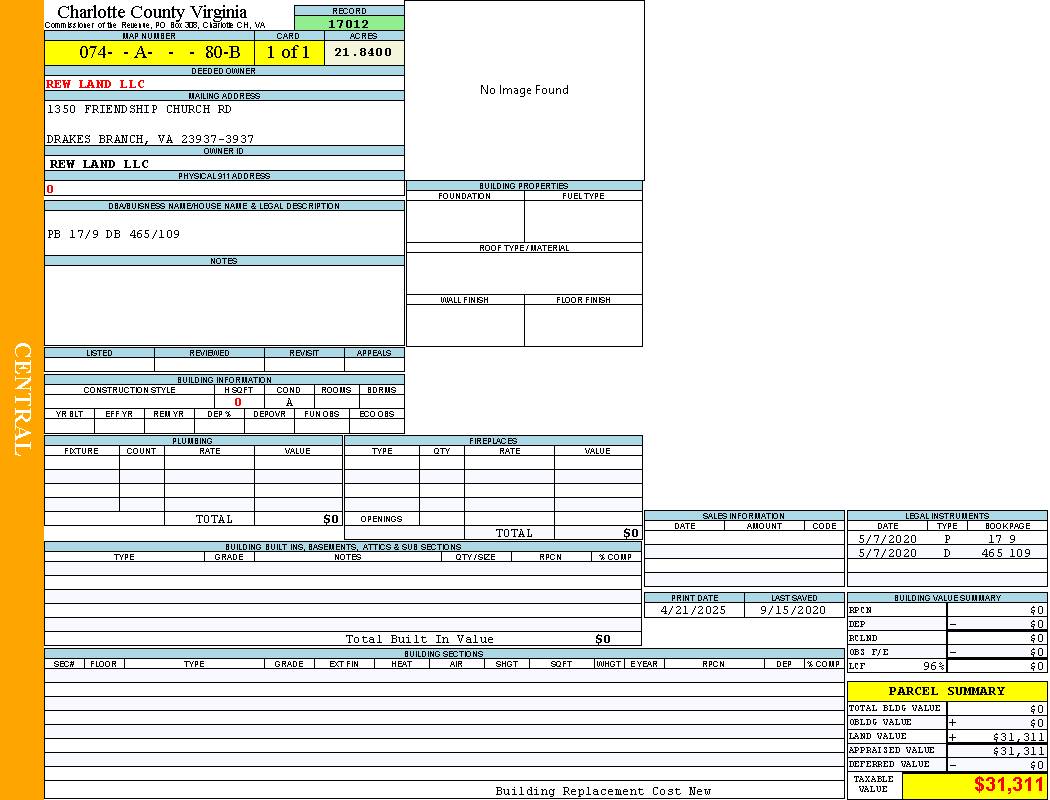Click the red deeded owner name
Image resolution: width=1050 pixels, height=800 pixels.
pos(97,84)
